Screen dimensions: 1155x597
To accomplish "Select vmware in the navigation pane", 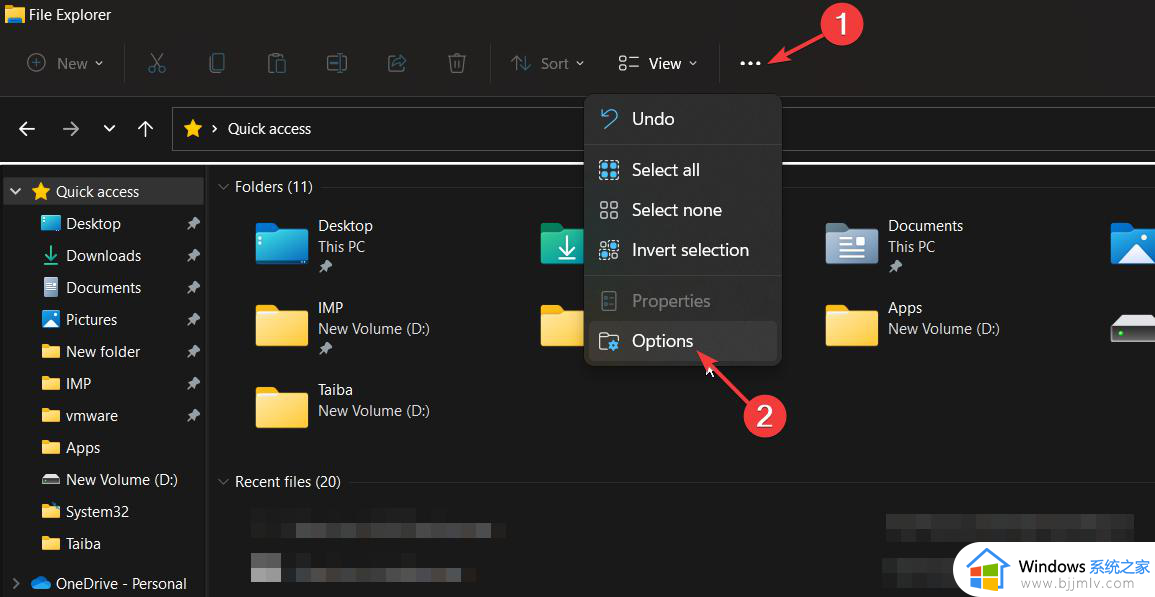I will pos(92,416).
